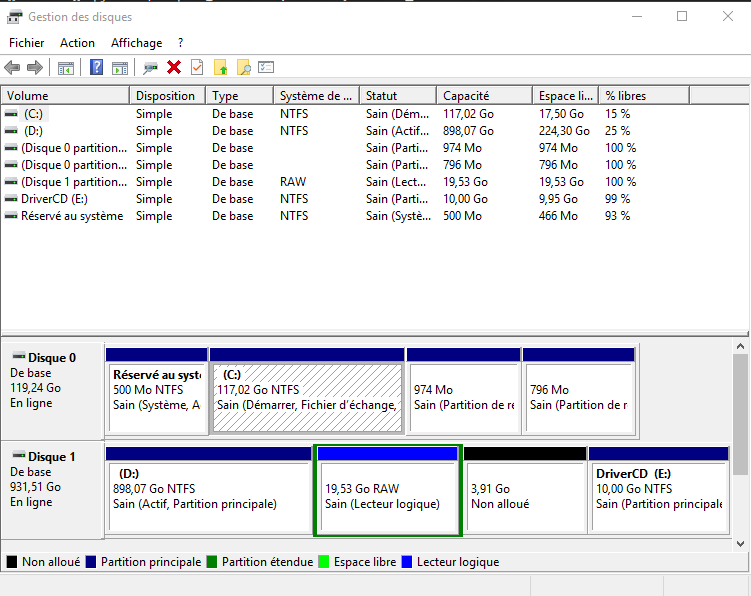Click the drive icon beside DriverCD (E:)

coord(11,199)
